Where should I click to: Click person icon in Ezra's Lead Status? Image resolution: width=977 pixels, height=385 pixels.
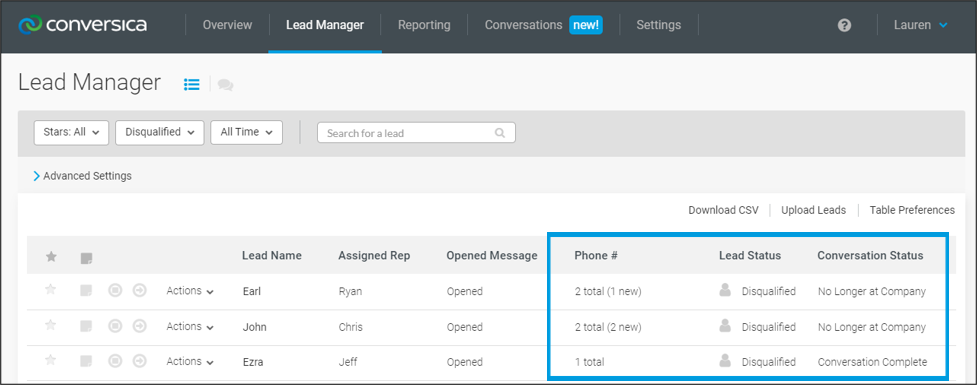(725, 360)
